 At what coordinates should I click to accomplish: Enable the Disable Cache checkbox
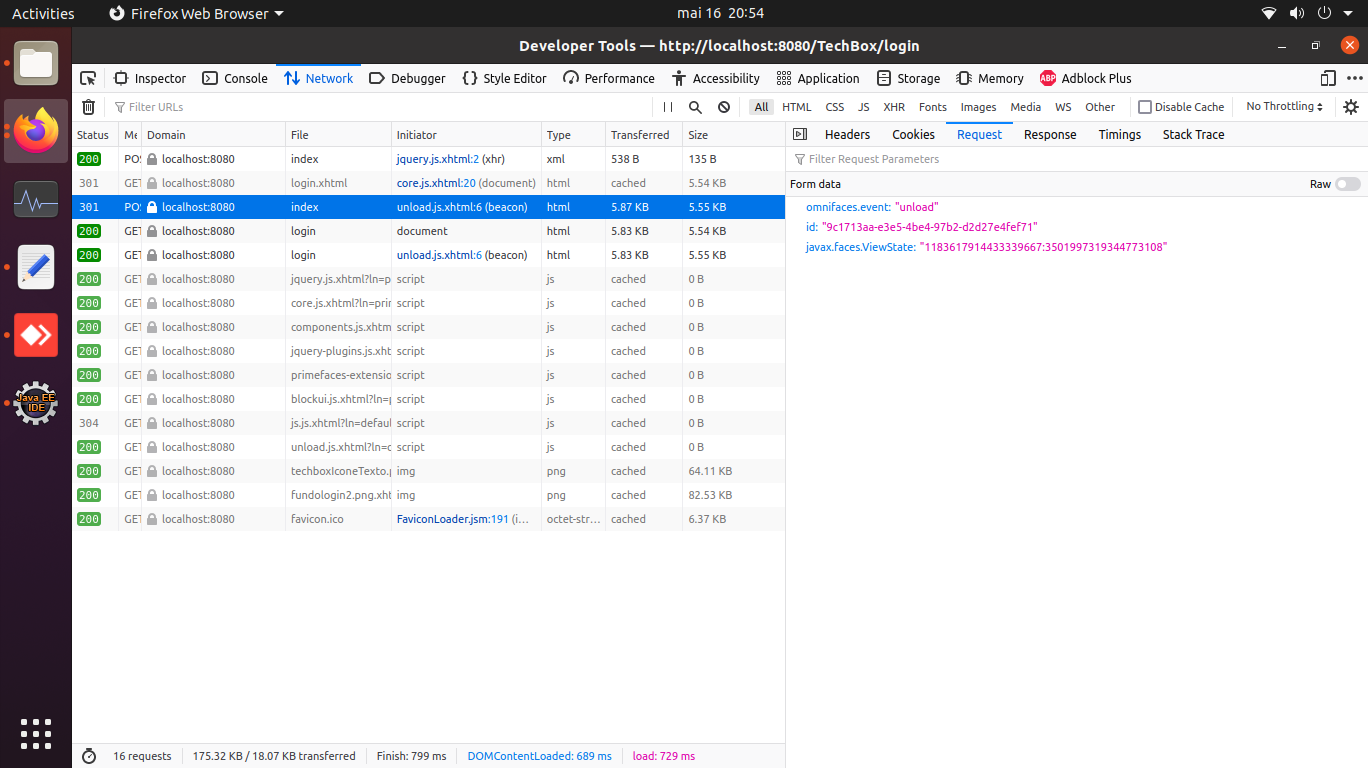point(1144,107)
